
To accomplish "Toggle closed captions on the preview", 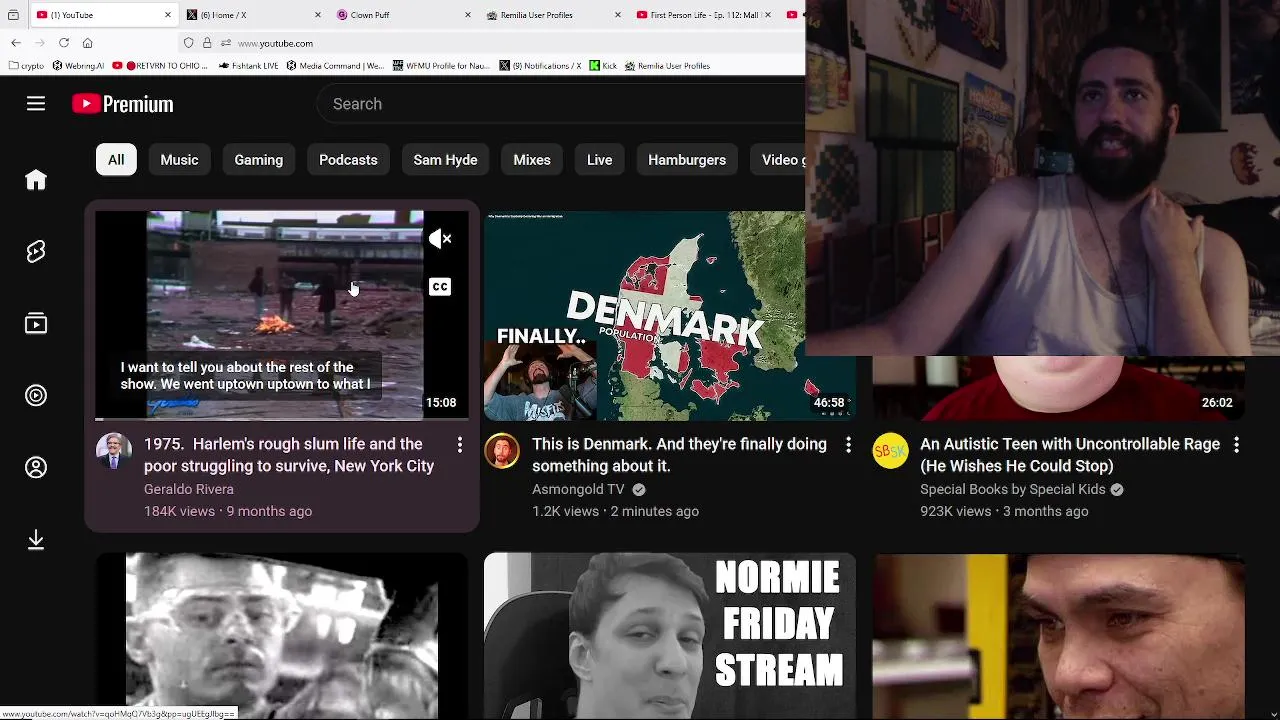I will click(x=440, y=287).
